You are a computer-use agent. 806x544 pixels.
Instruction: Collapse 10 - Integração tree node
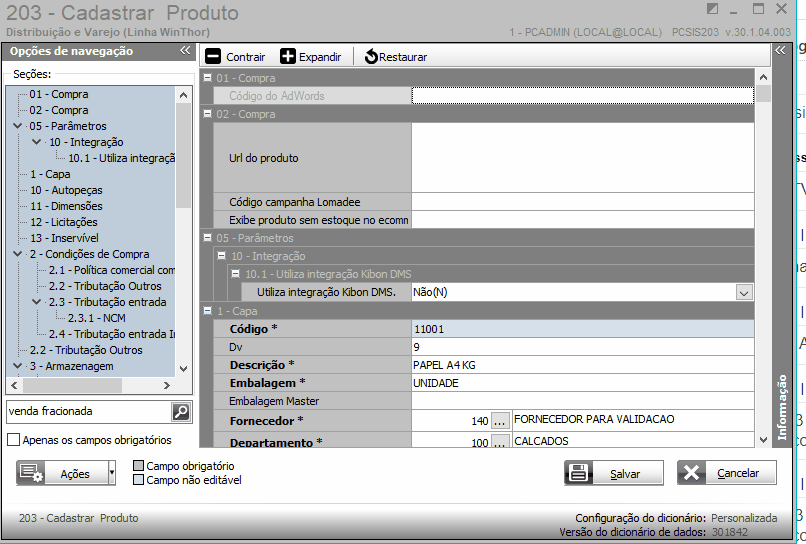(x=36, y=142)
